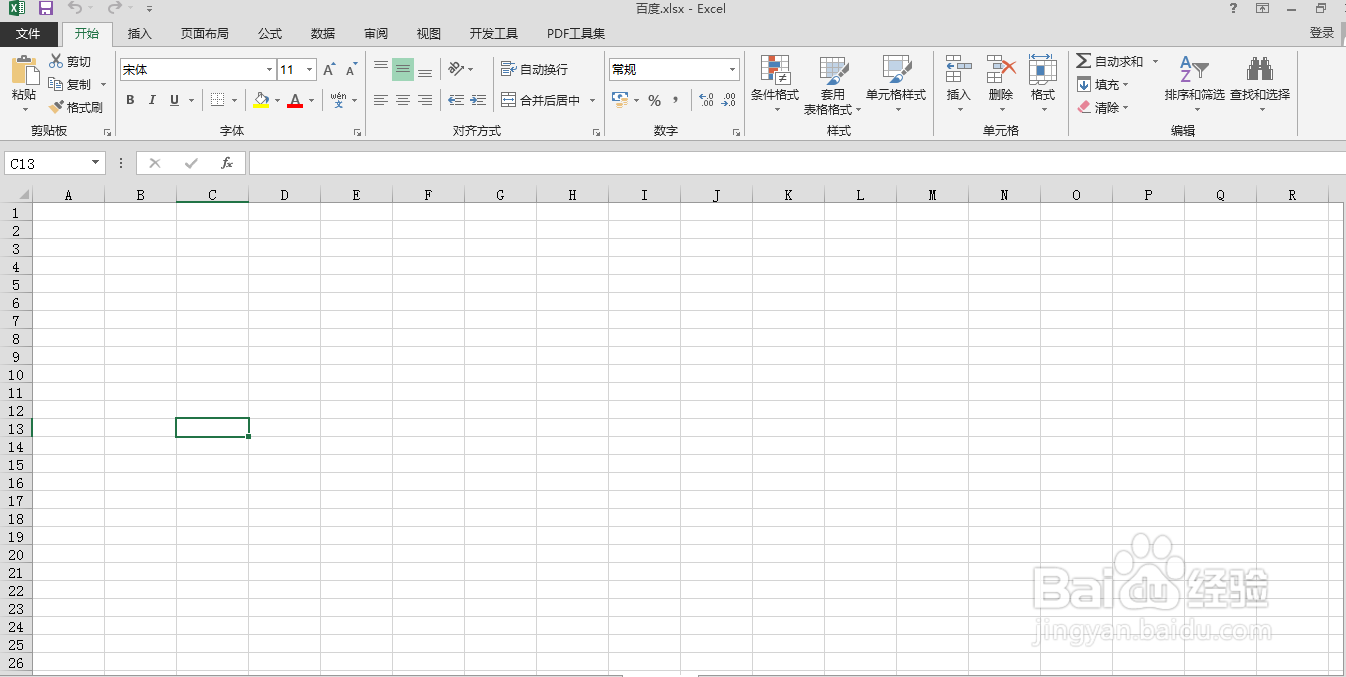Switch to the 公式 ribbon tab
1346x677 pixels.
coord(268,33)
